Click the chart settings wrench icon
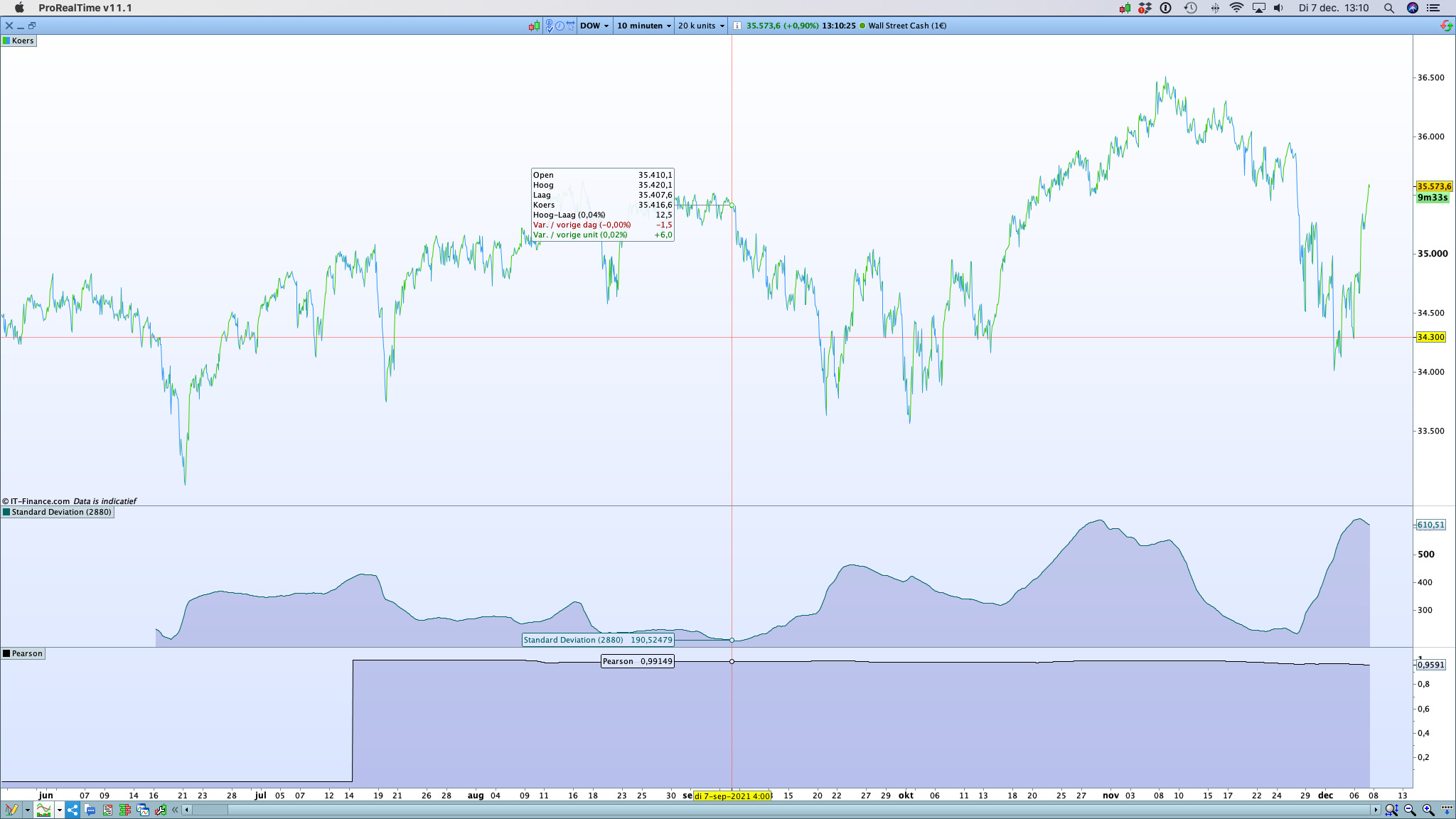This screenshot has width=1456, height=819. pos(161,810)
